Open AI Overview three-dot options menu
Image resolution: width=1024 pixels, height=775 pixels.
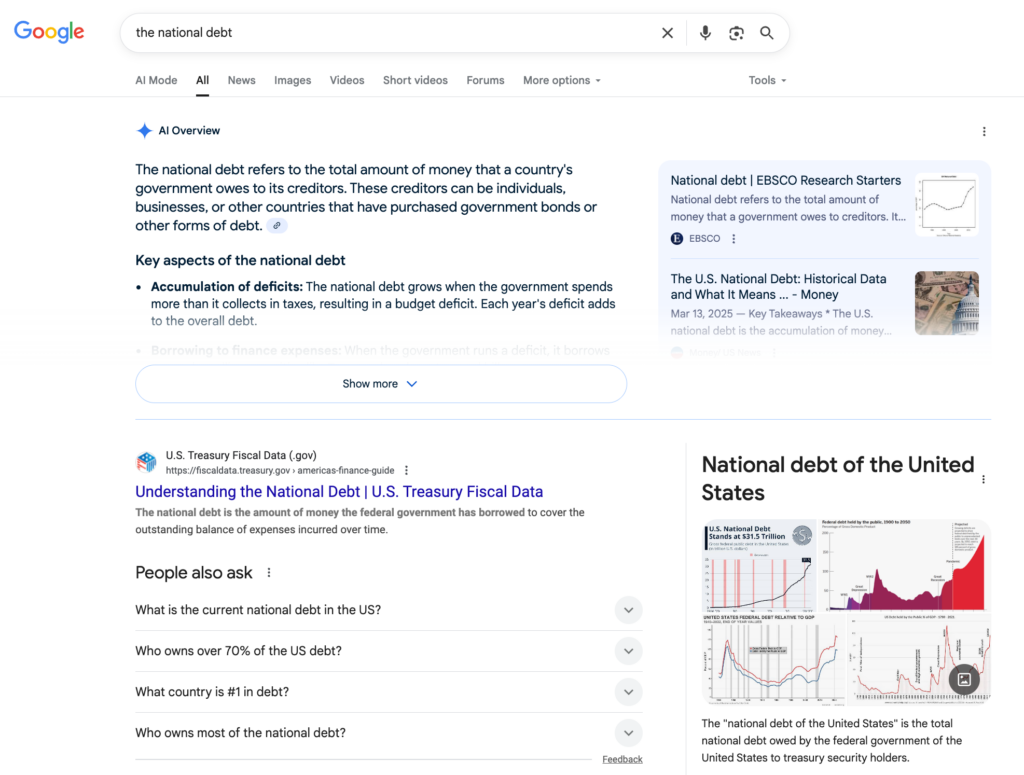point(984,131)
